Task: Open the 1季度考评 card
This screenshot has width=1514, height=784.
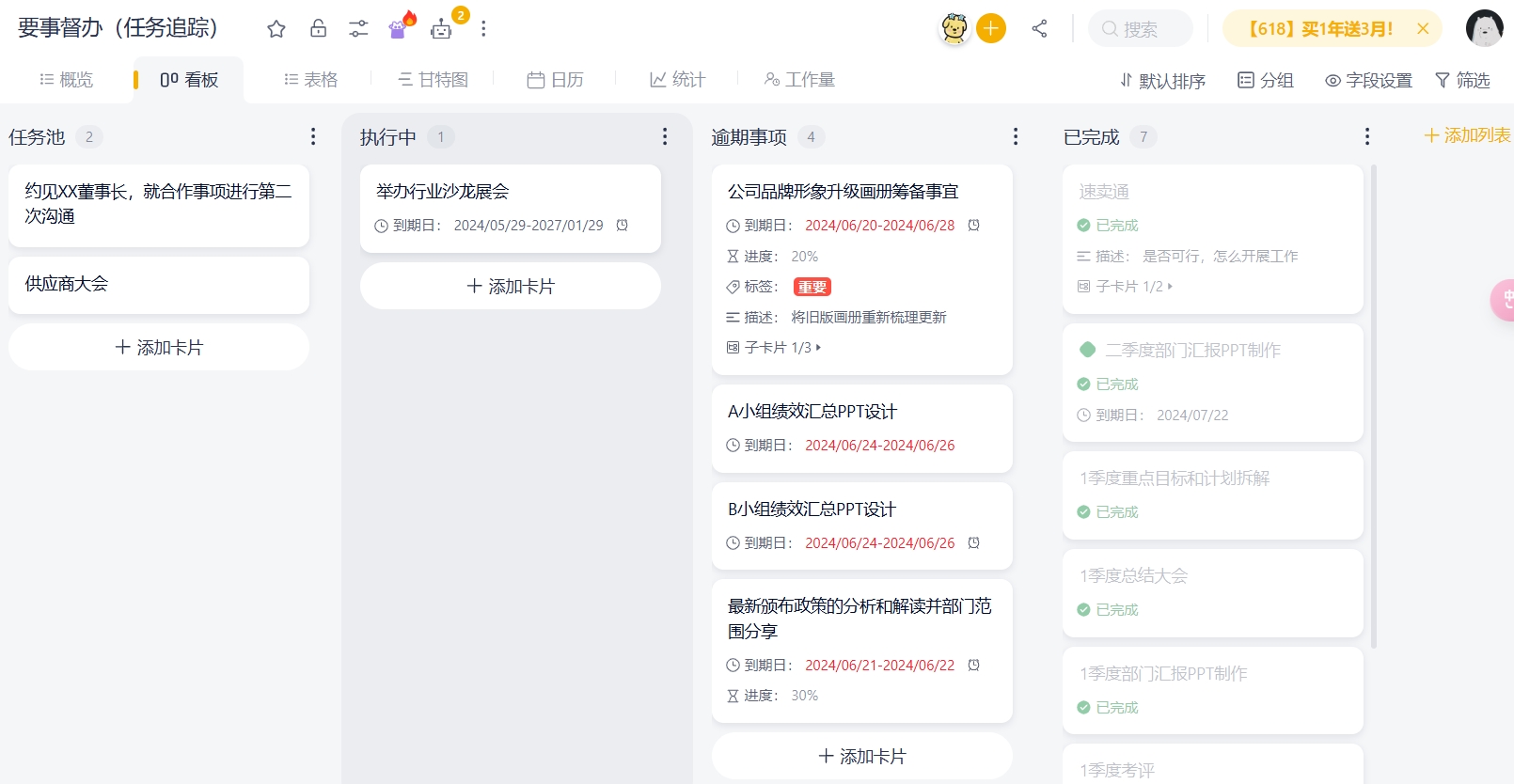Action: [1213, 764]
